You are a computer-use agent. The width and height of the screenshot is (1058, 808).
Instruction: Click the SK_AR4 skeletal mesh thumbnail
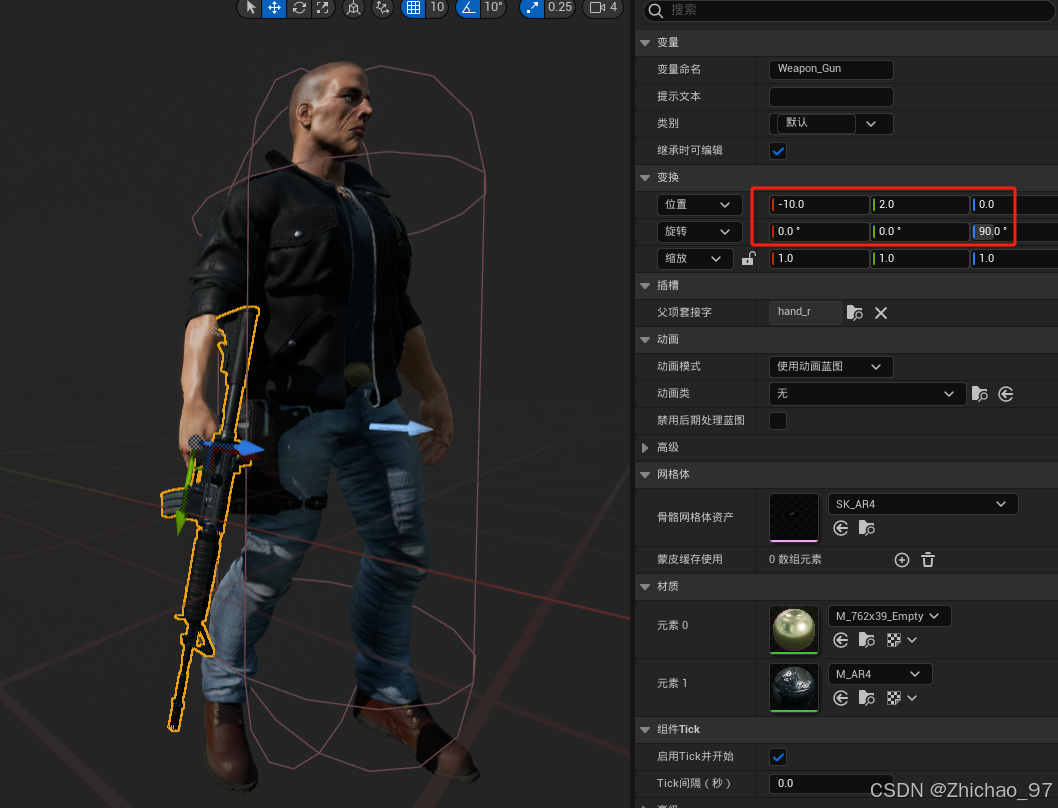(x=794, y=518)
